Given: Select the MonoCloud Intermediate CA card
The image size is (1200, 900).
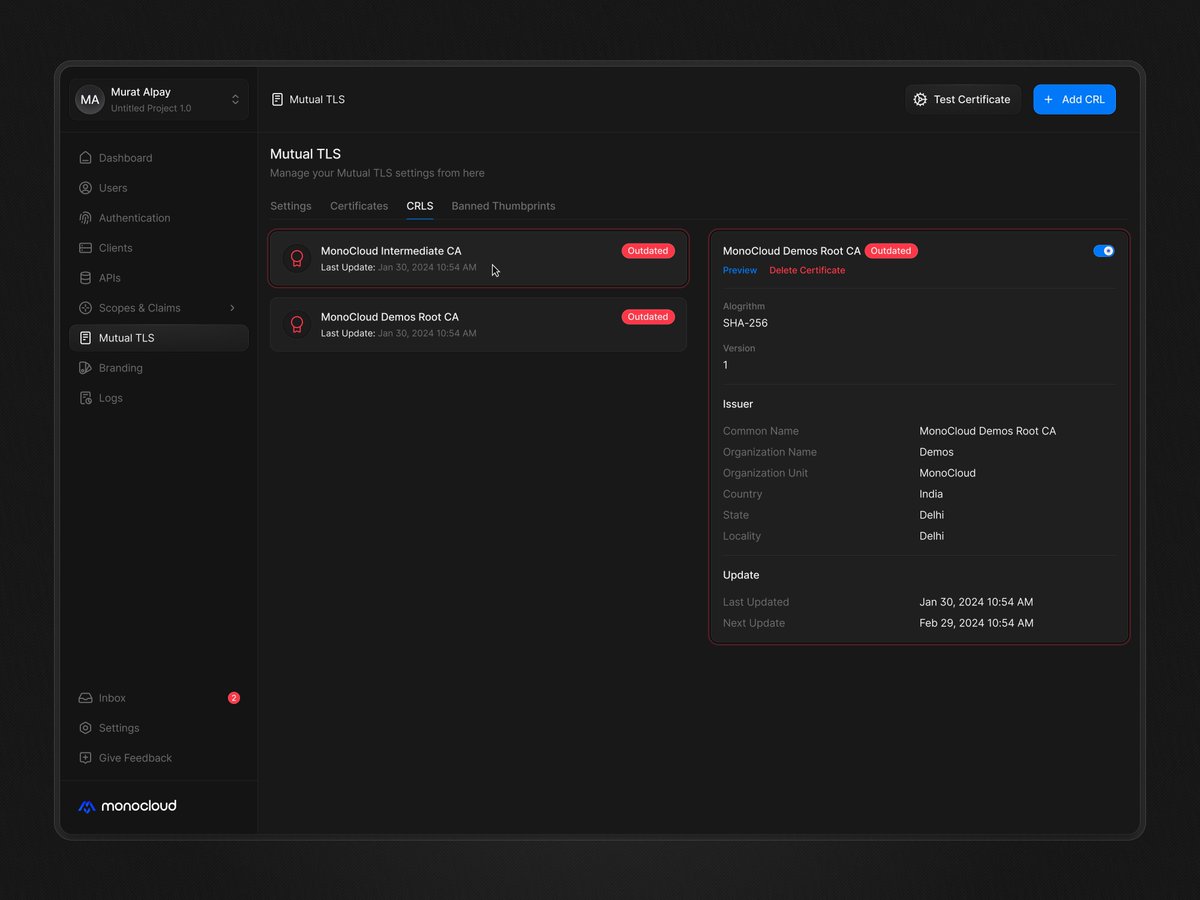Looking at the screenshot, I should click(478, 258).
